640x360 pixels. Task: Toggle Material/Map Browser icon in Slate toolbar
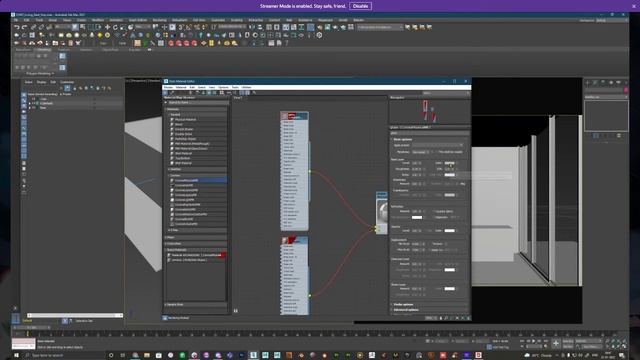[242, 93]
